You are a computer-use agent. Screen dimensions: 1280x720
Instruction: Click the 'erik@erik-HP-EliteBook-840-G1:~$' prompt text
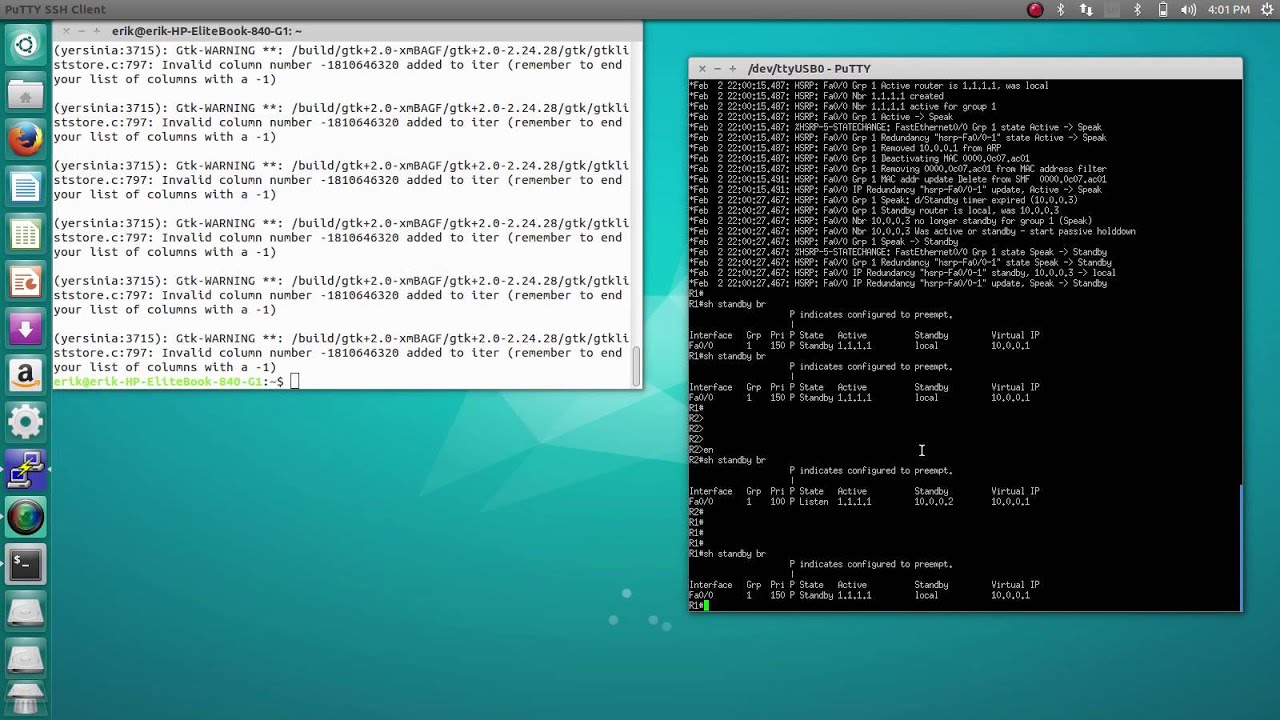coord(168,382)
